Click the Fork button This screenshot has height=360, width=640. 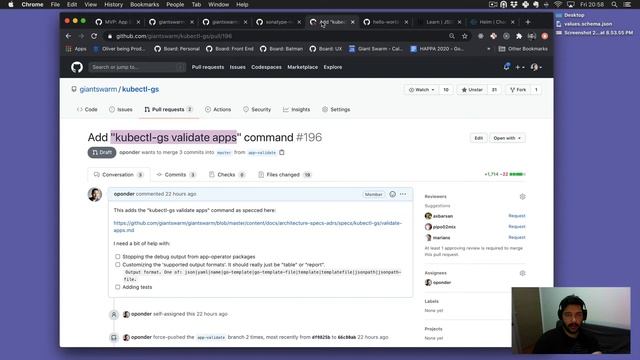[518, 90]
